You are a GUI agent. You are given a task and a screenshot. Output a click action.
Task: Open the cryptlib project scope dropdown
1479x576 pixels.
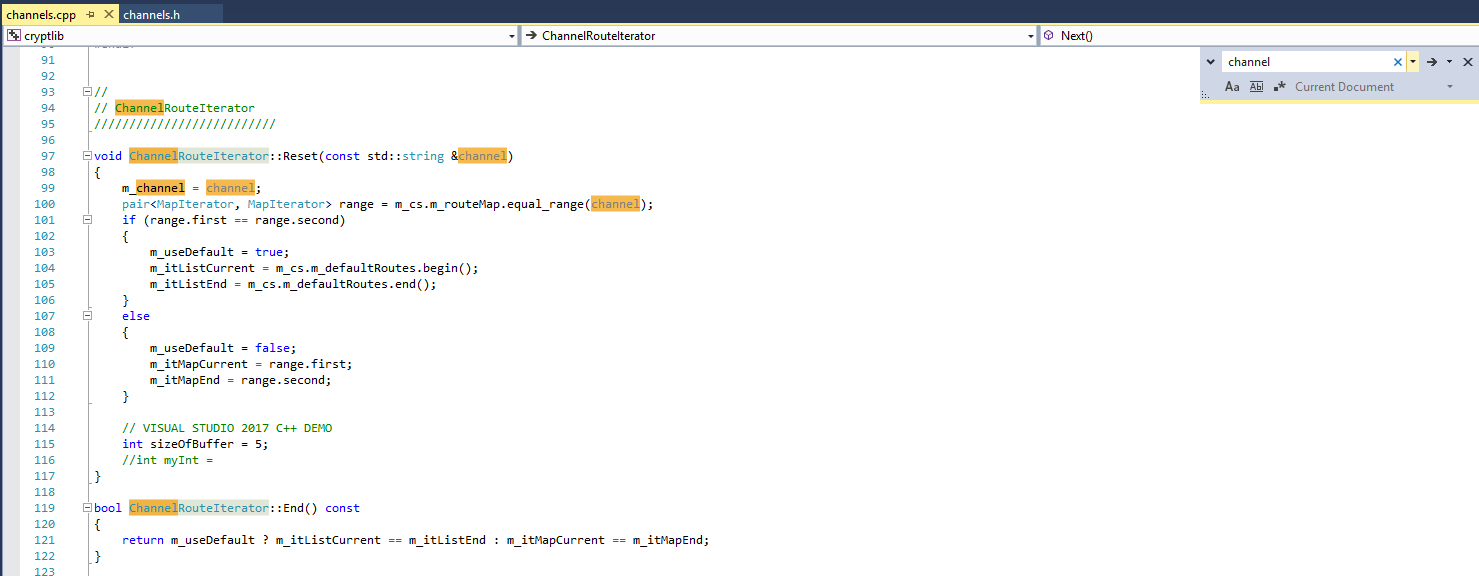tap(512, 36)
